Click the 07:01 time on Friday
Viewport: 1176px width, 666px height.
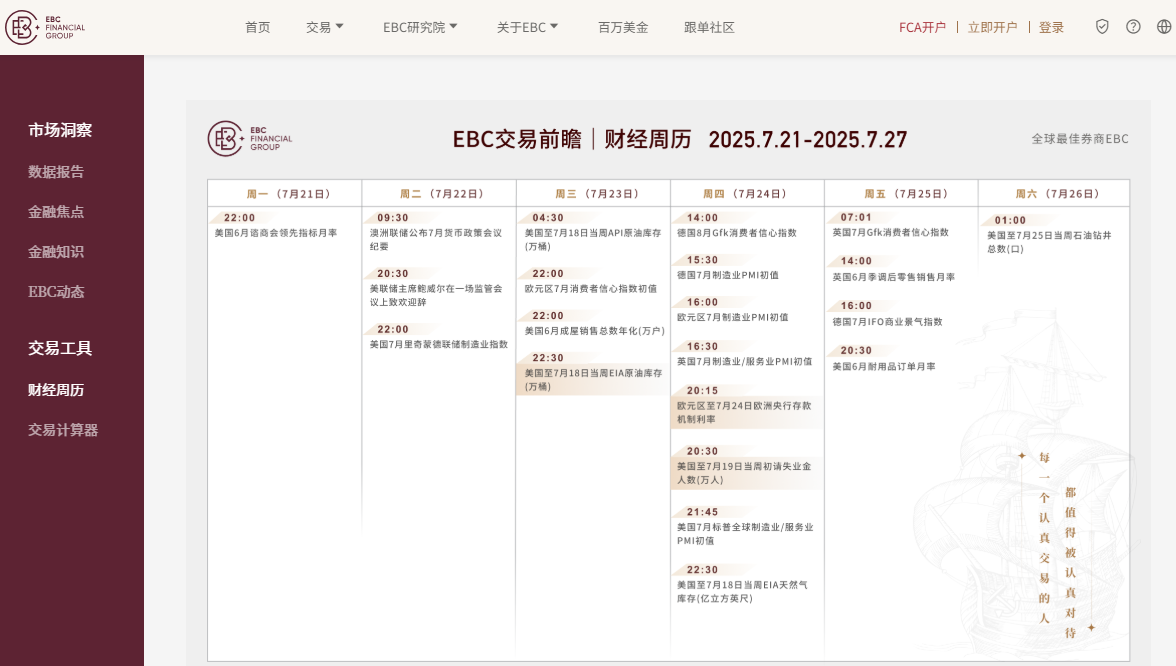coord(856,218)
